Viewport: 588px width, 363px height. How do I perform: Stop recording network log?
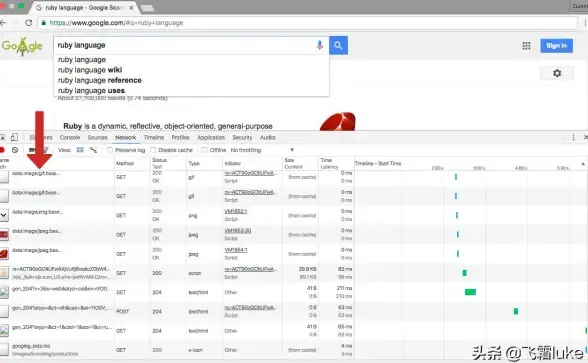coord(2,150)
